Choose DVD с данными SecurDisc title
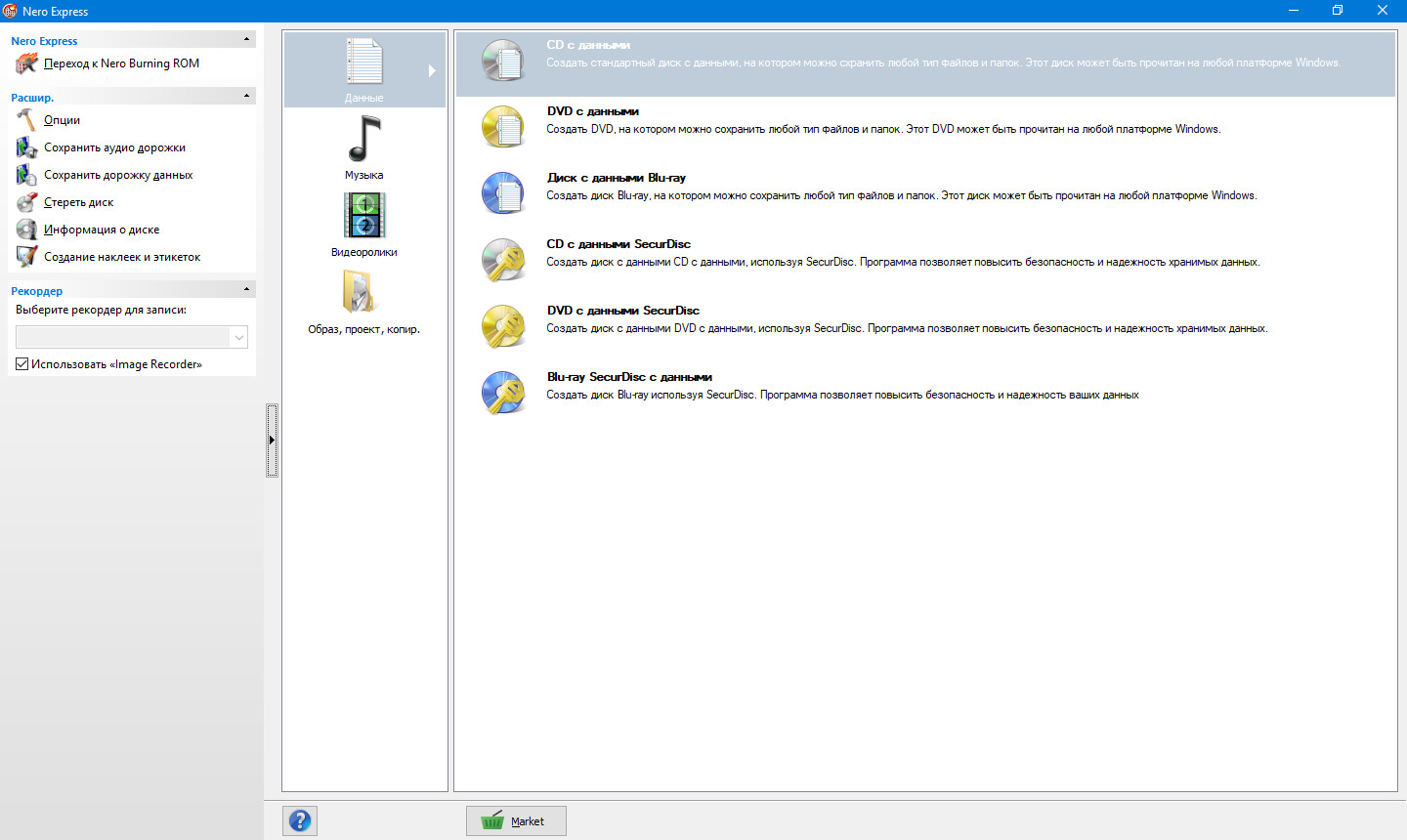Viewport: 1407px width, 840px height. (623, 311)
